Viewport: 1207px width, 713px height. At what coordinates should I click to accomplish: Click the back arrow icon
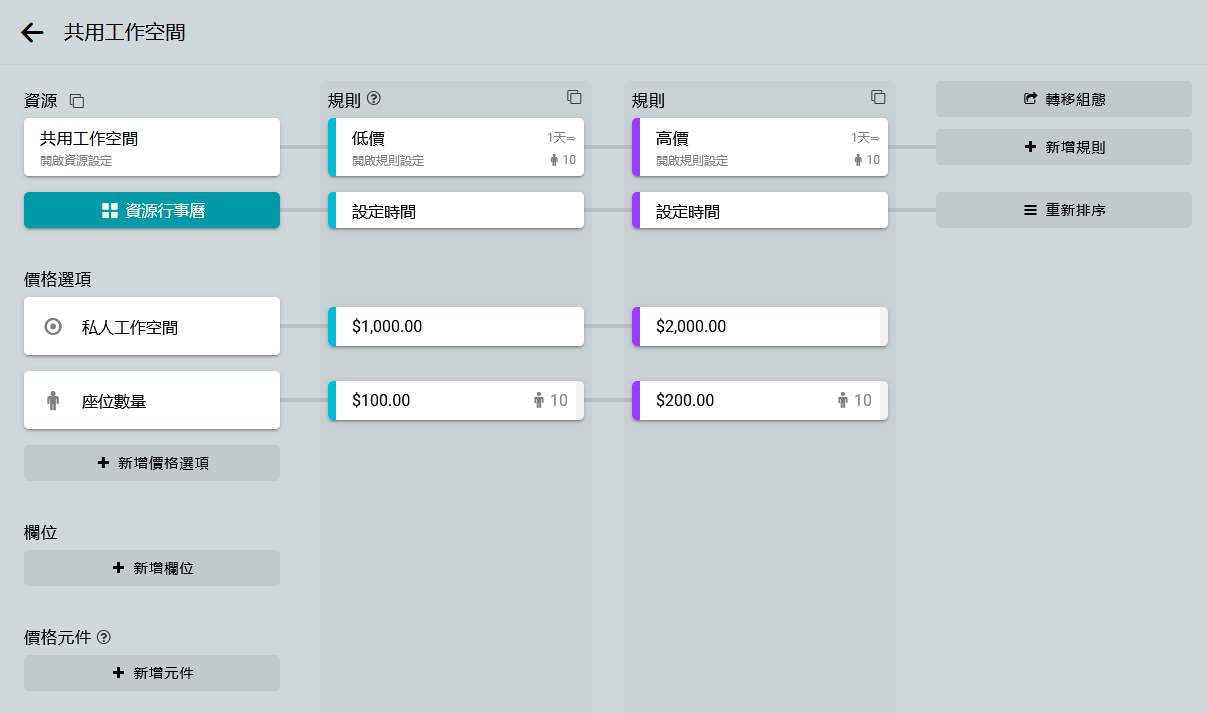pyautogui.click(x=32, y=33)
